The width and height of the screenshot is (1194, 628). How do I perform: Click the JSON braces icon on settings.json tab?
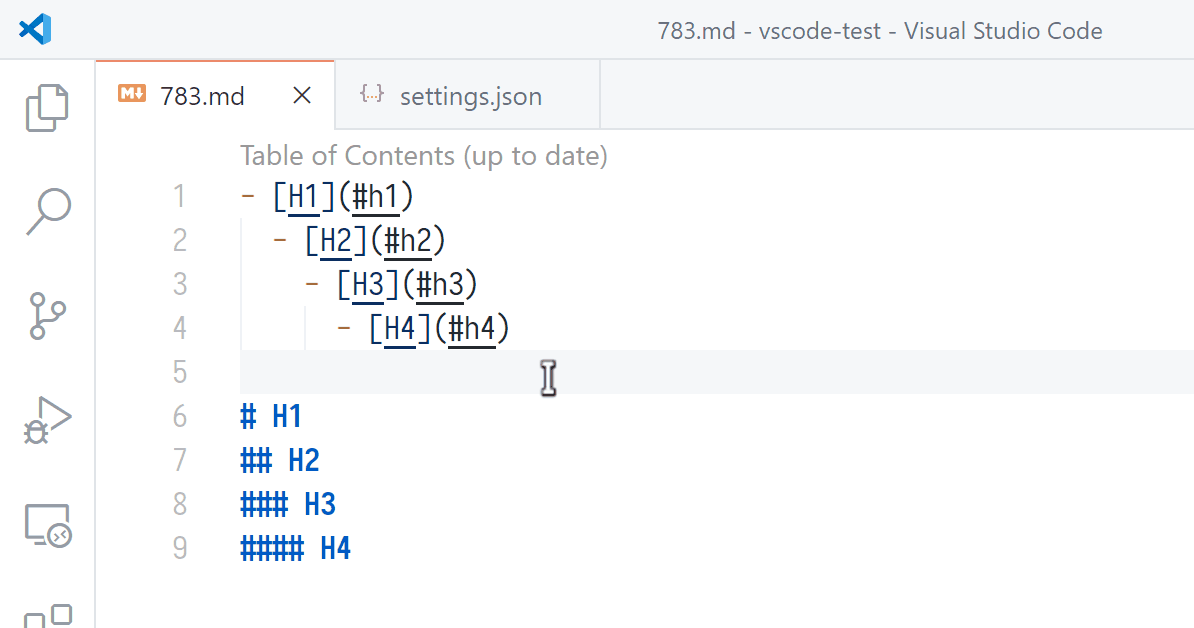(371, 95)
